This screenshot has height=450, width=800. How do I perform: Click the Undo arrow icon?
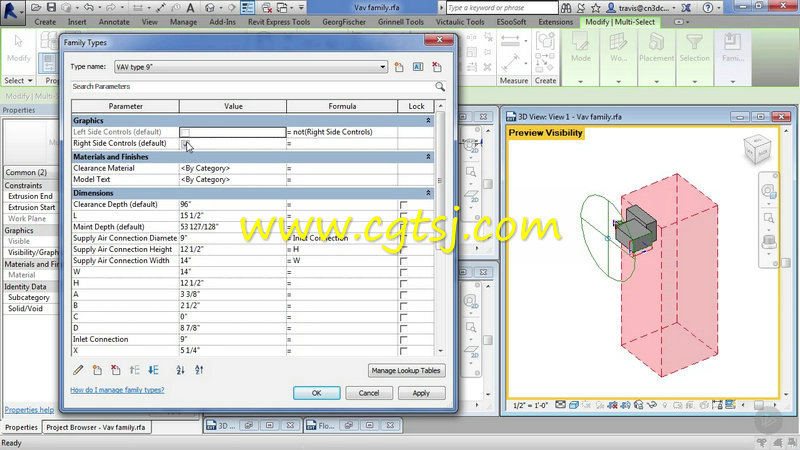pos(88,8)
